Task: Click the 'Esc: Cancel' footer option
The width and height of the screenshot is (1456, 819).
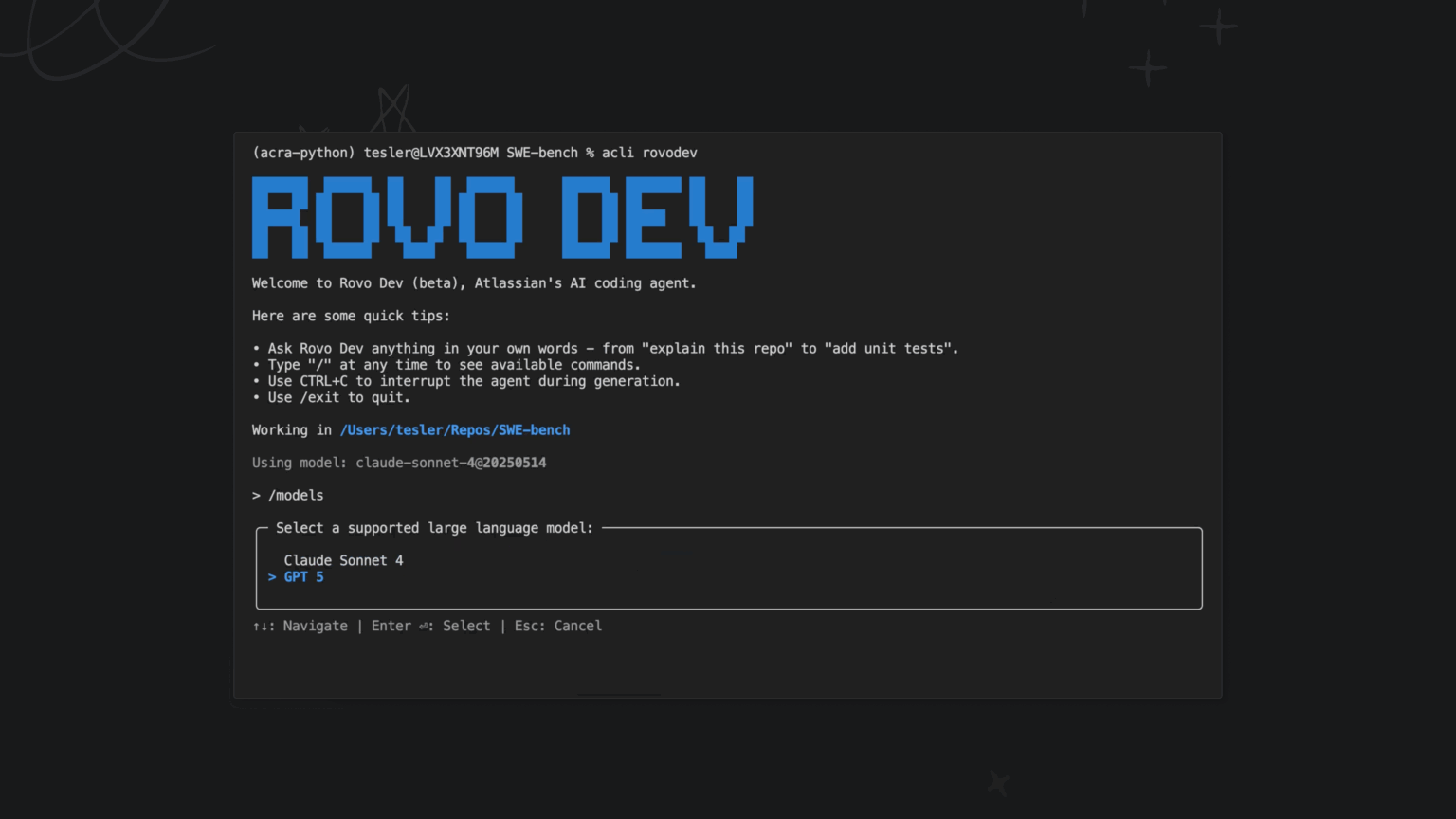Action: pyautogui.click(x=559, y=626)
